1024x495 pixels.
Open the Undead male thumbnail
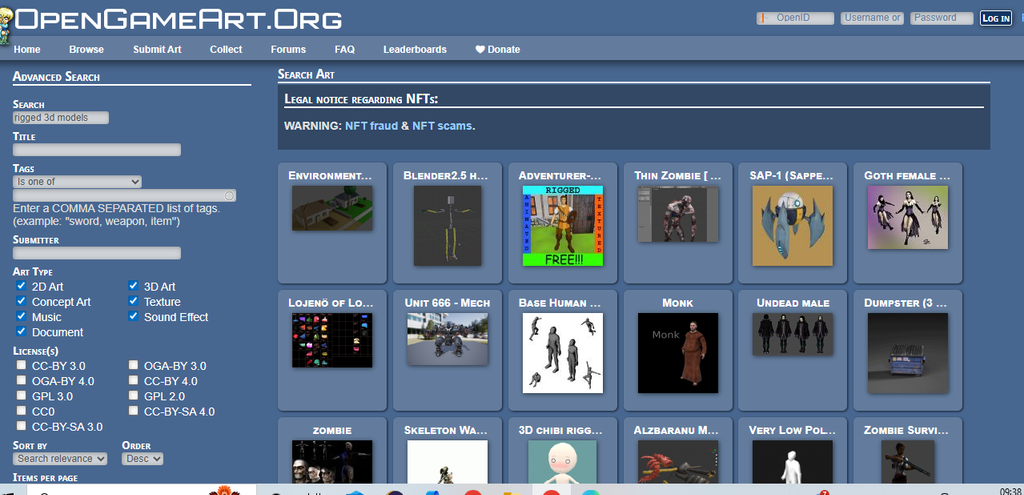pyautogui.click(x=793, y=334)
